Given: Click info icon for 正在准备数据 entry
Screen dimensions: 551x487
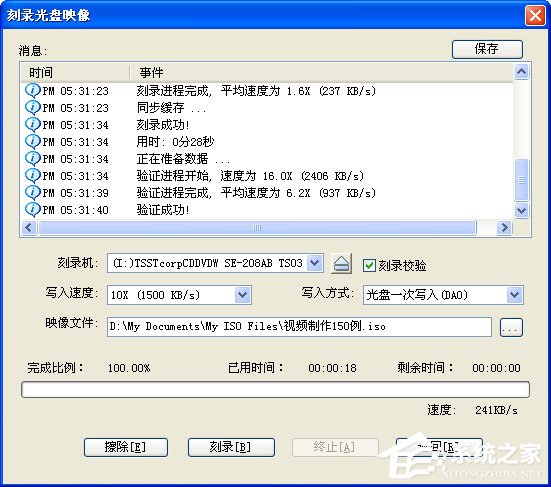Looking at the screenshot, I should 33,158.
